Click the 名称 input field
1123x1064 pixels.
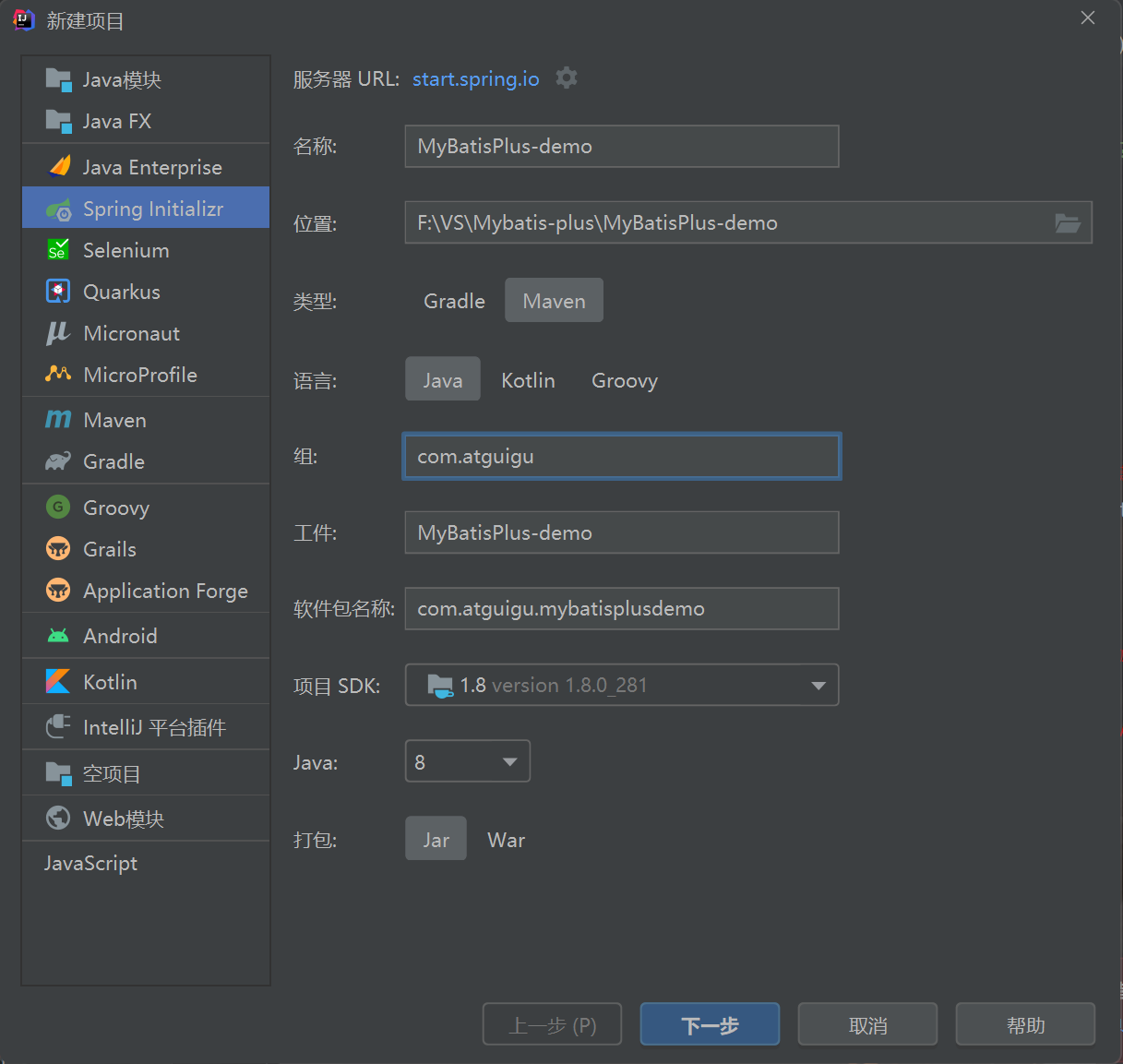(622, 146)
